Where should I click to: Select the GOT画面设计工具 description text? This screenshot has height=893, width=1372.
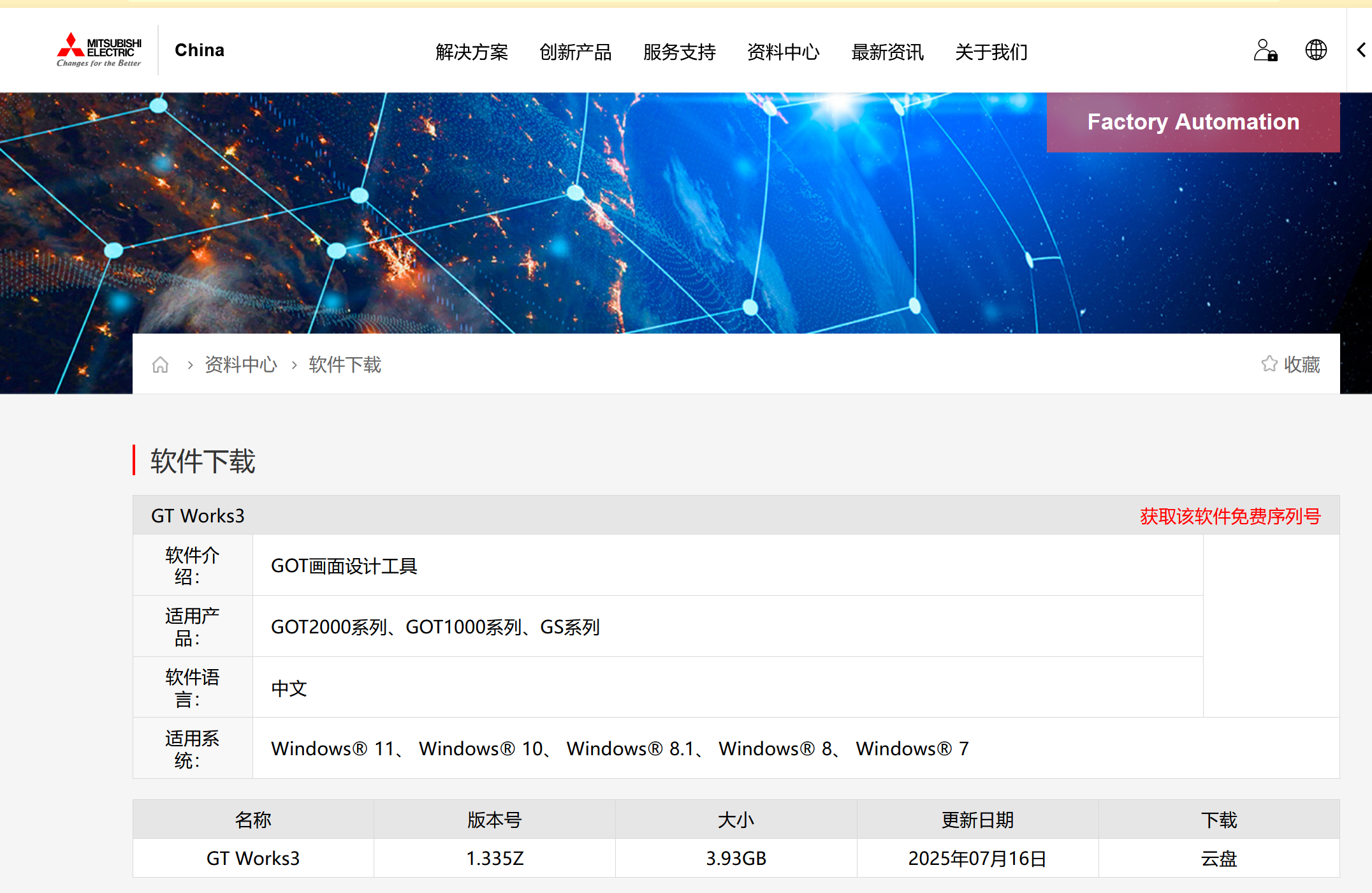[344, 566]
